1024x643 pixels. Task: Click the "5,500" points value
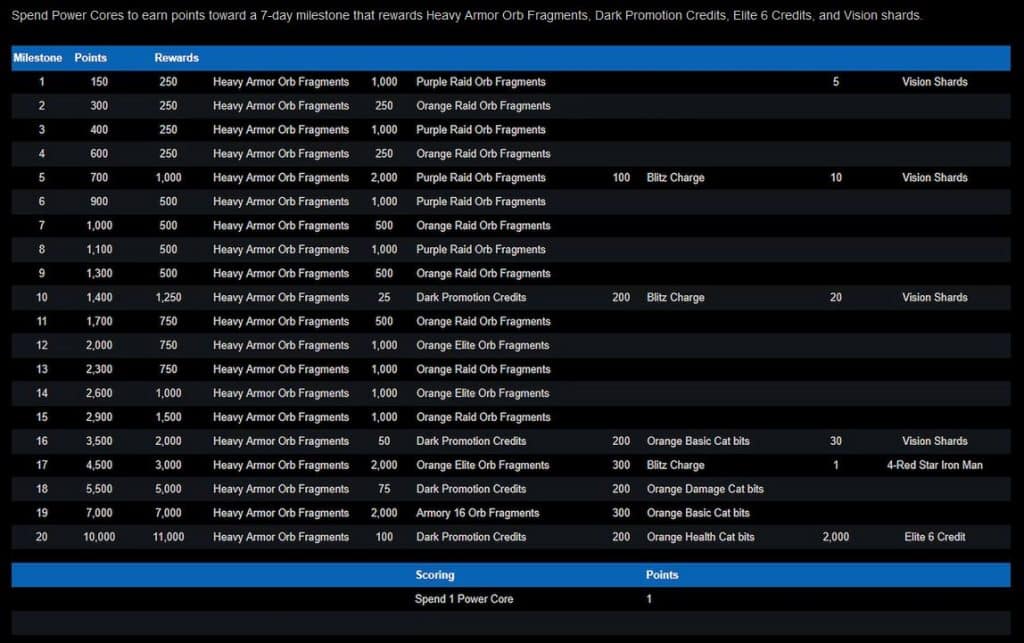pyautogui.click(x=99, y=489)
